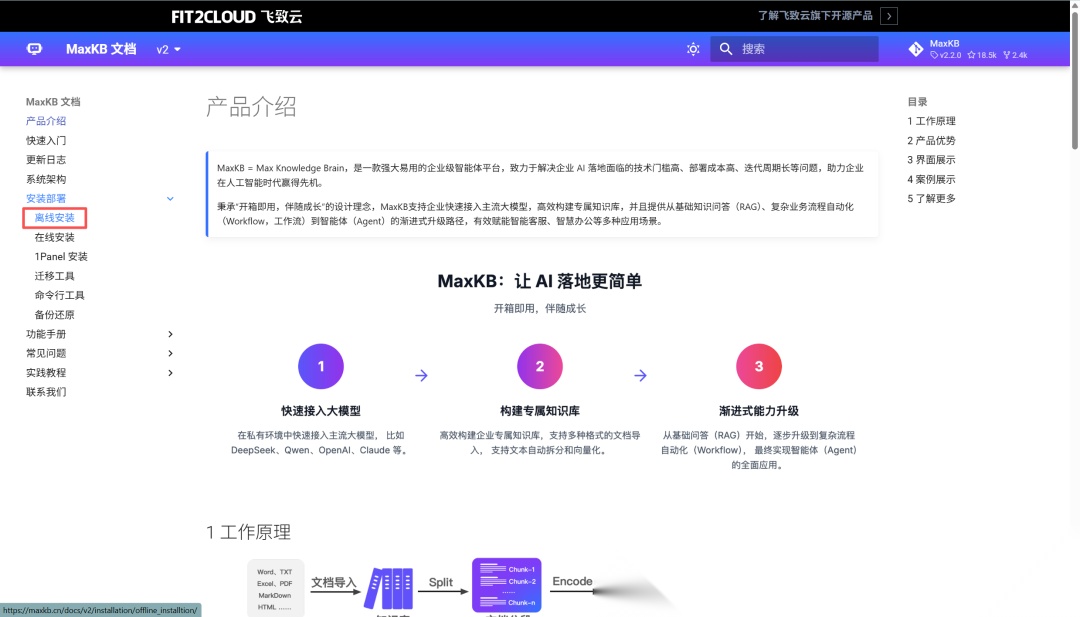Click the arrow button beside 了解飞致云旗下开源产品

click(889, 16)
